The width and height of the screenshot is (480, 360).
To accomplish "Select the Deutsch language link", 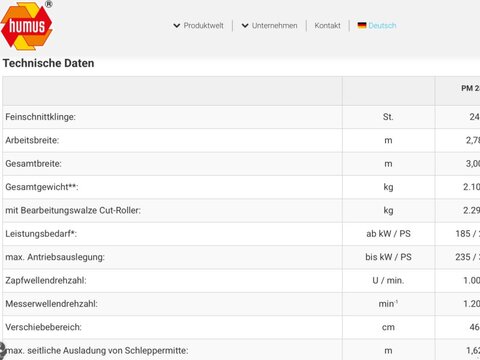I will click(382, 26).
